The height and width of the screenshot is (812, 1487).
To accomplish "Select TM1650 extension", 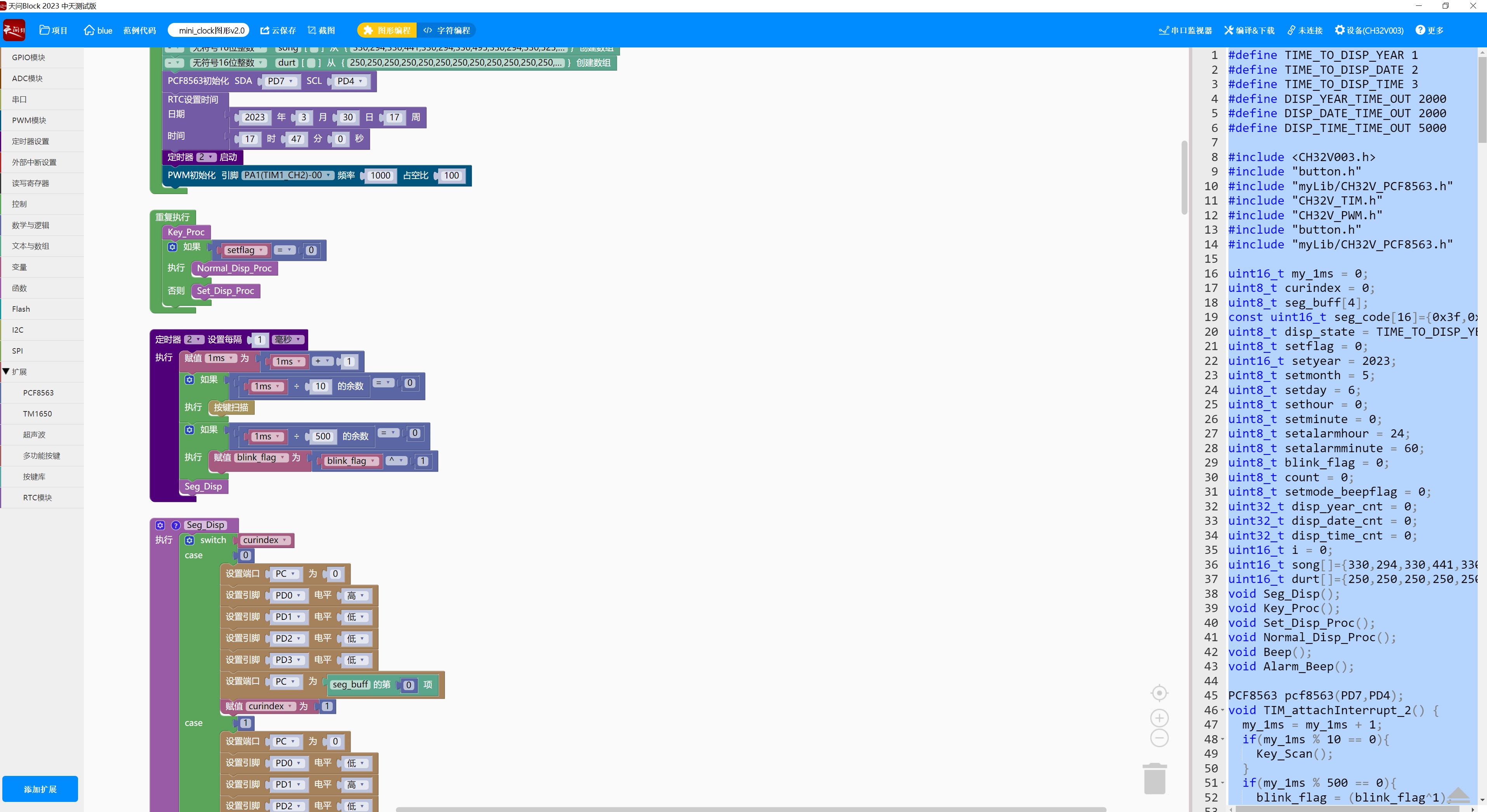I will tap(42, 414).
